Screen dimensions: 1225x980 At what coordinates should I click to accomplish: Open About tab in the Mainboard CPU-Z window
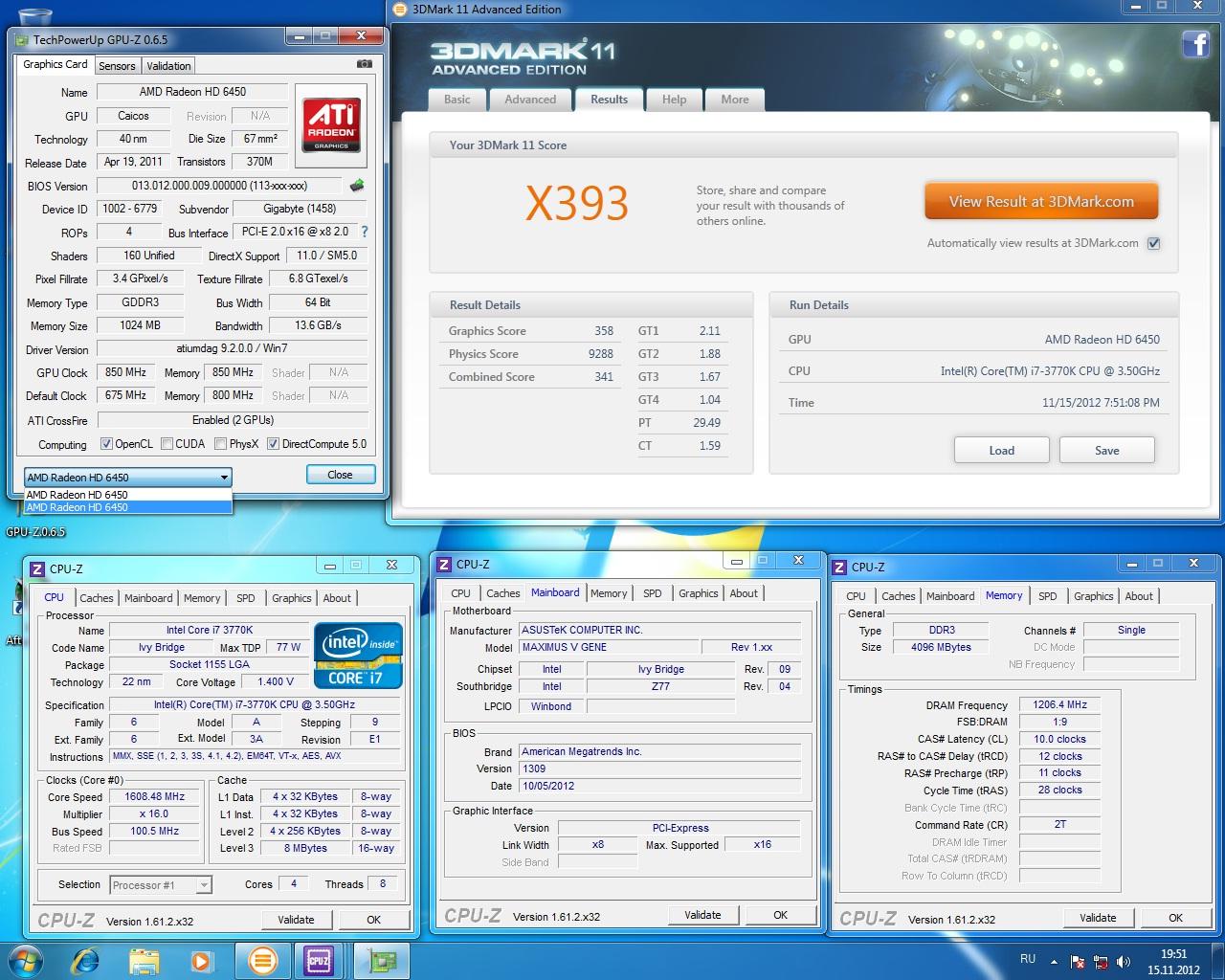744,593
